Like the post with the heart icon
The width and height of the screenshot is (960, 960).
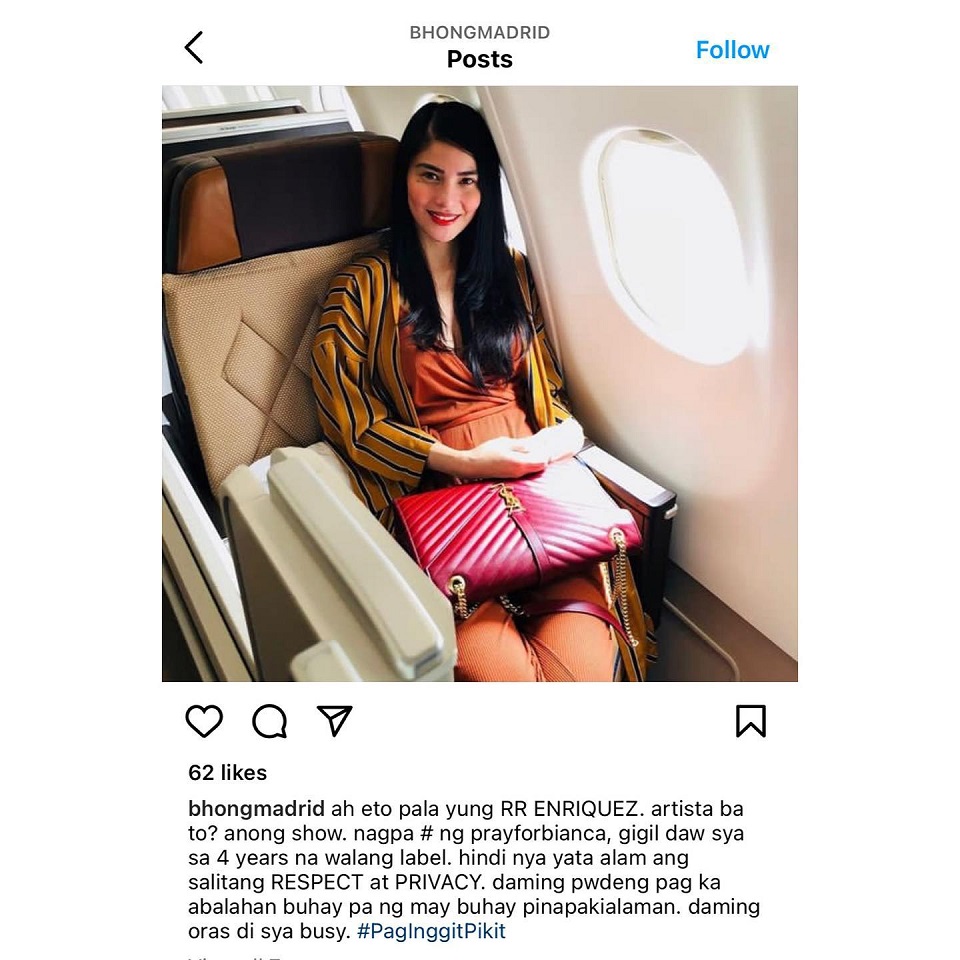(204, 721)
